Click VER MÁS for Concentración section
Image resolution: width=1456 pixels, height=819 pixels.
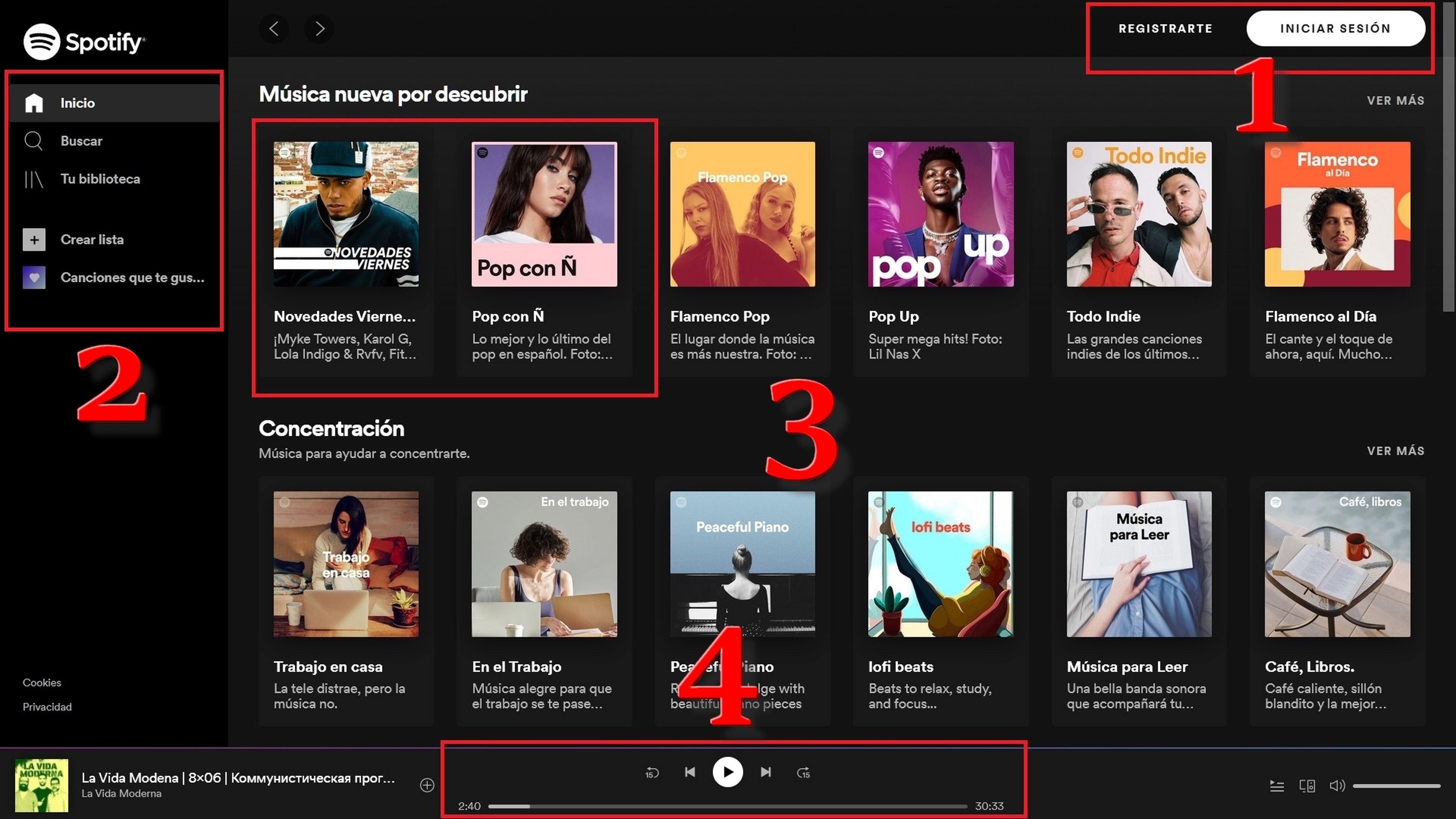click(1395, 451)
